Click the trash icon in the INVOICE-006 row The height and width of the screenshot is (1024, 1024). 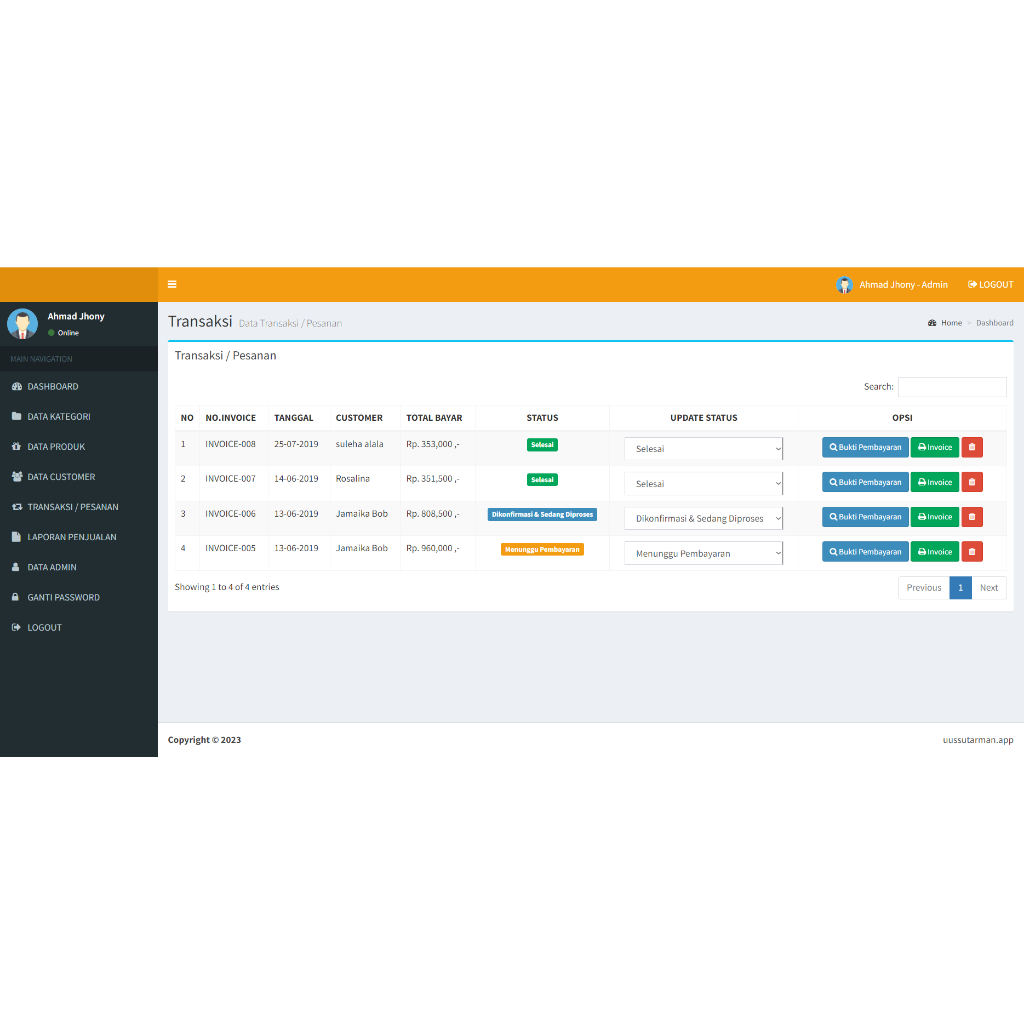pyautogui.click(x=972, y=517)
